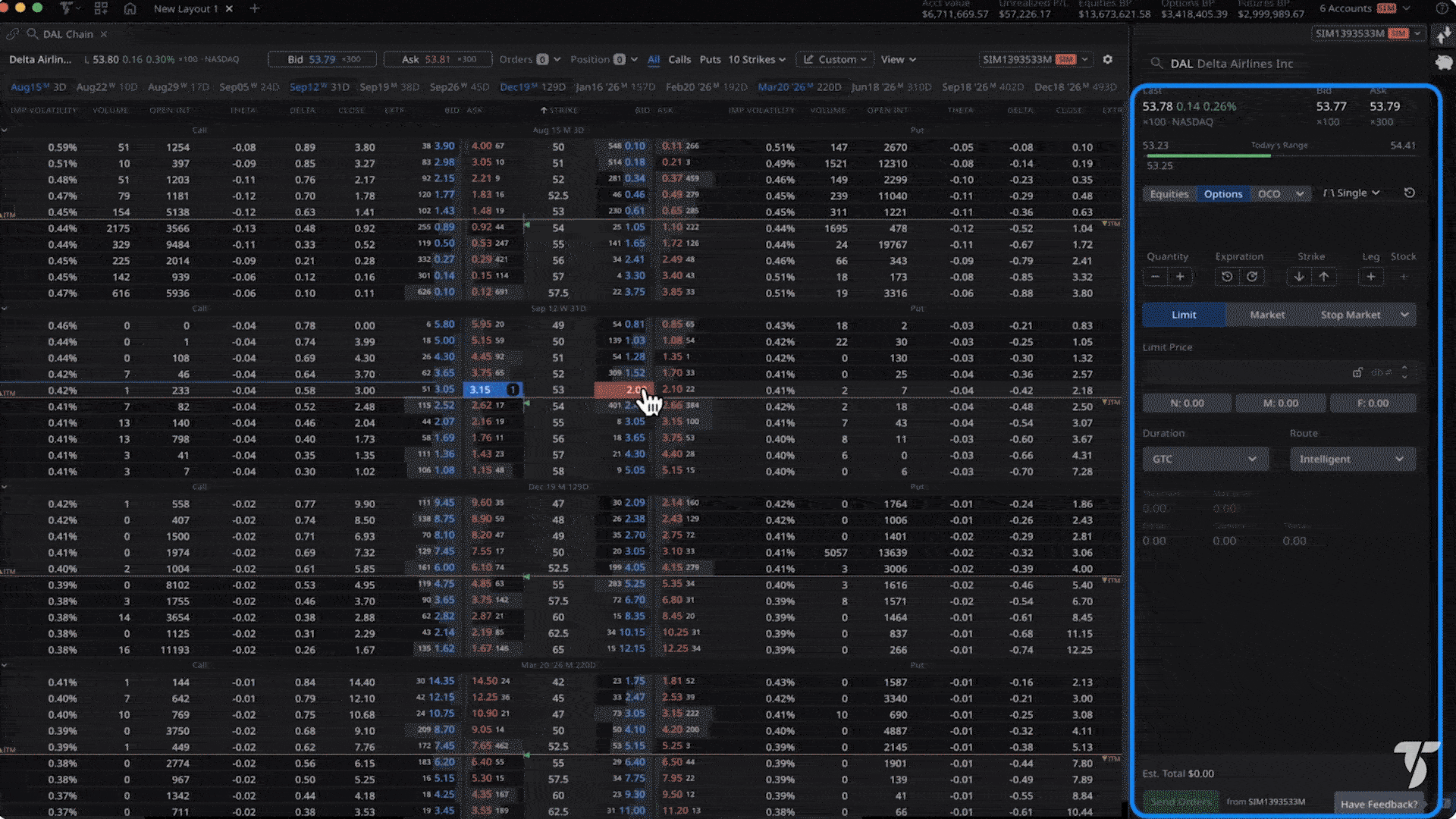Click the Have Feedback button
The height and width of the screenshot is (819, 1456).
1378,804
